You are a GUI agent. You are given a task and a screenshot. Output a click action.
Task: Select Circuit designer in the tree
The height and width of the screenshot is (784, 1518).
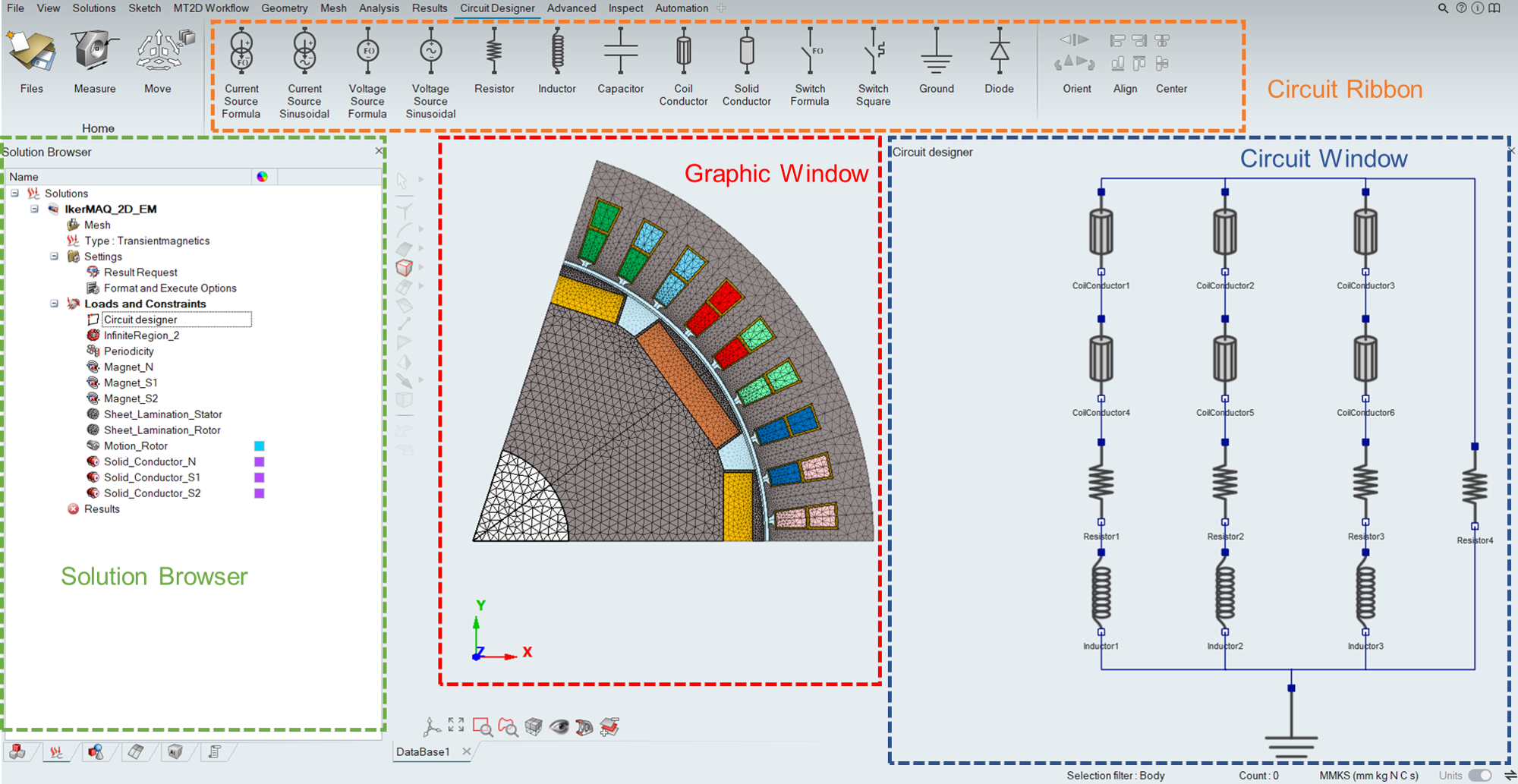(x=140, y=320)
